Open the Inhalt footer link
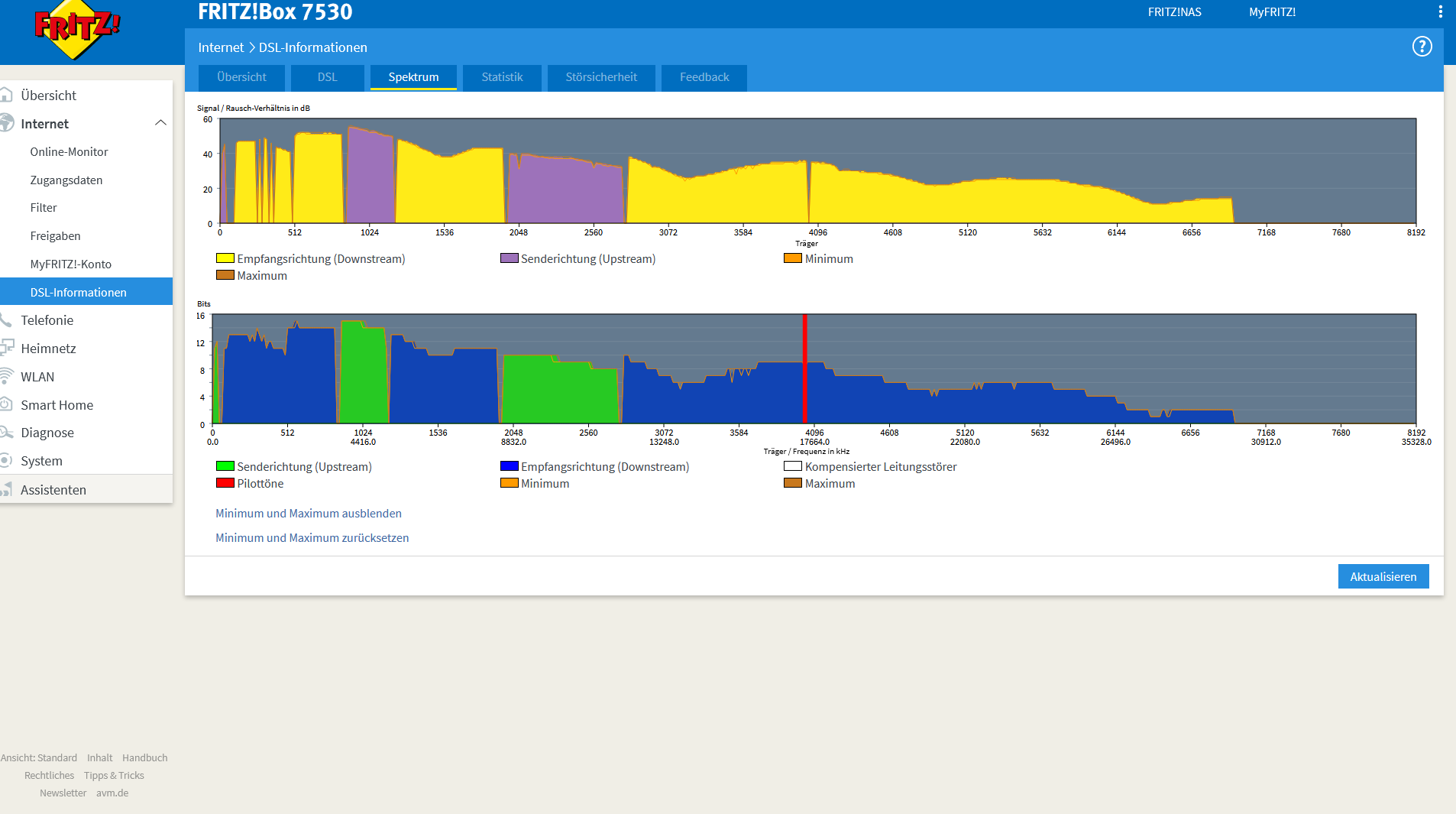 point(99,758)
